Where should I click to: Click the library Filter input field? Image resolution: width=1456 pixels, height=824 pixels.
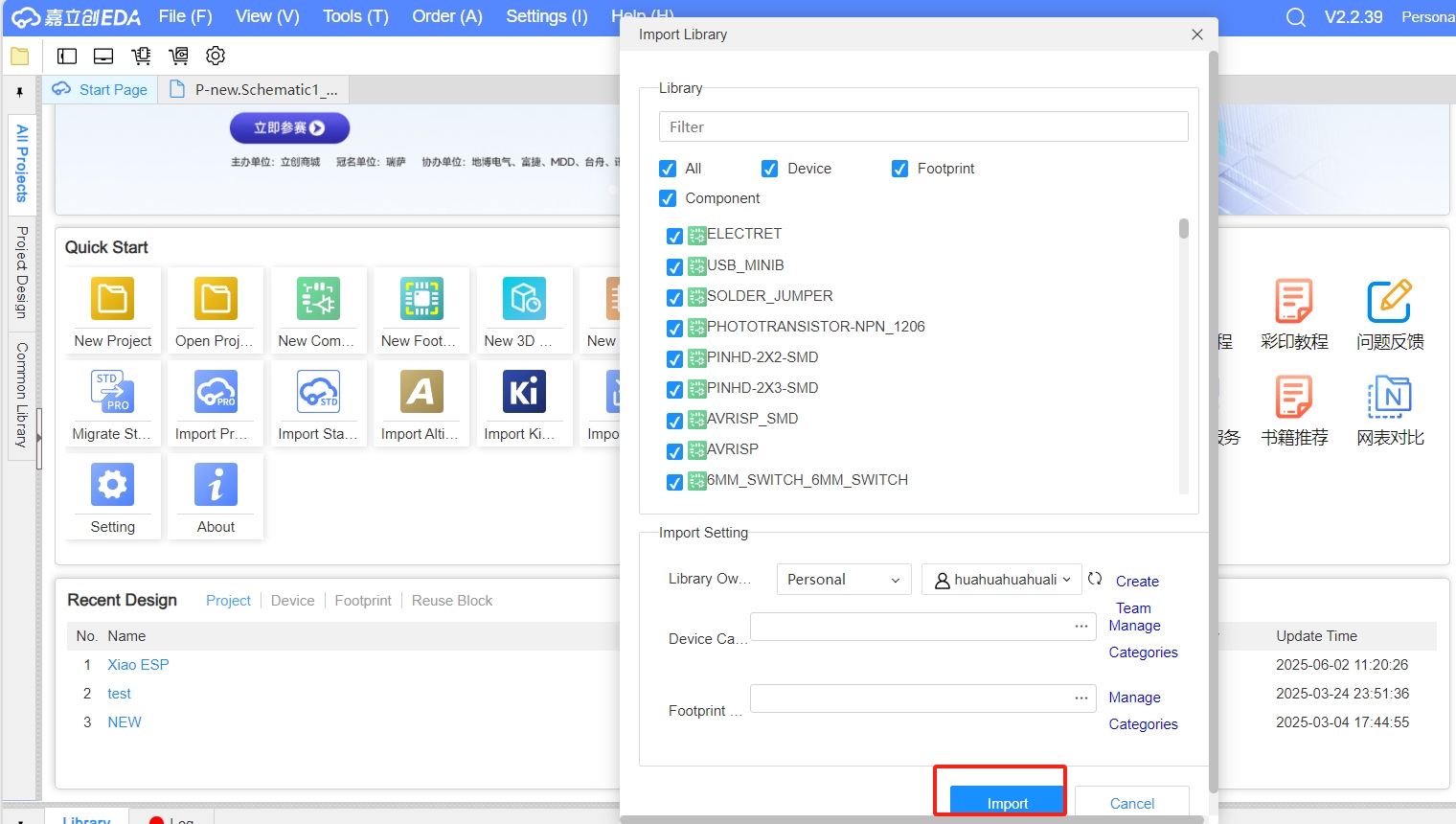coord(923,126)
